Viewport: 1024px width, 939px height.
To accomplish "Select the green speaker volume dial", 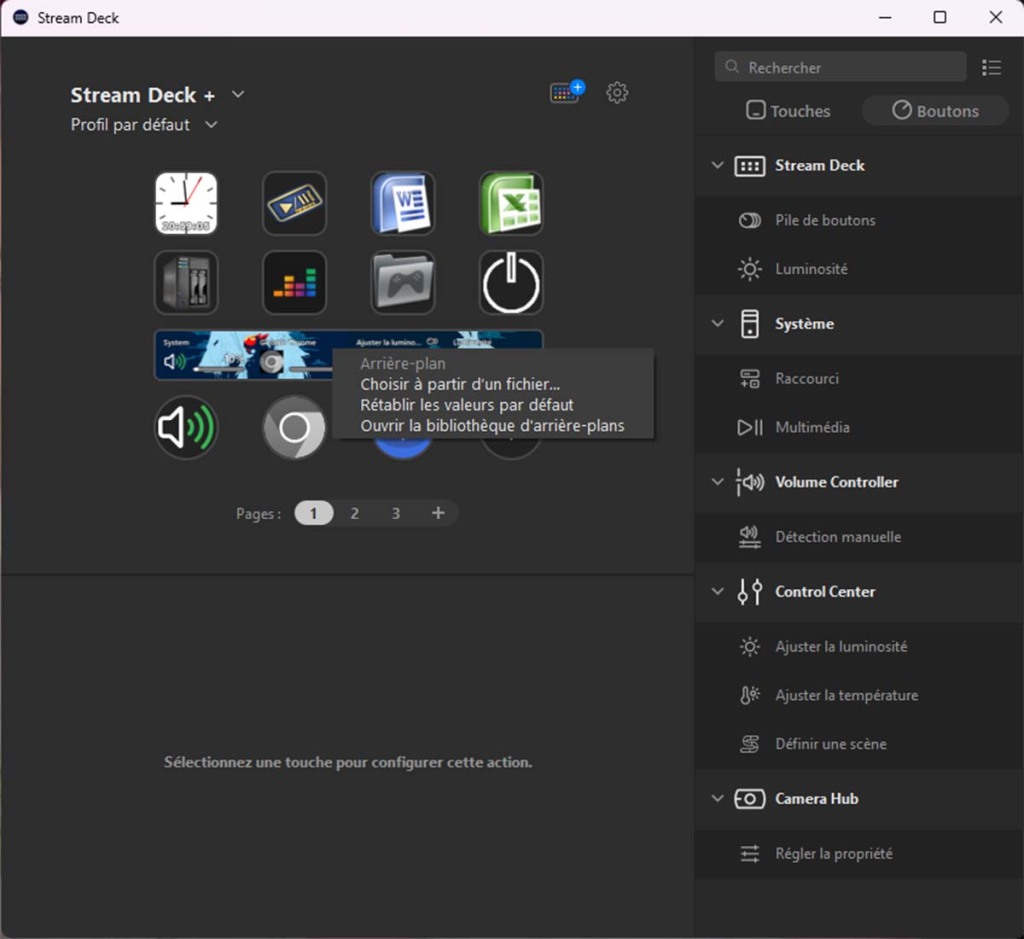I will 186,428.
